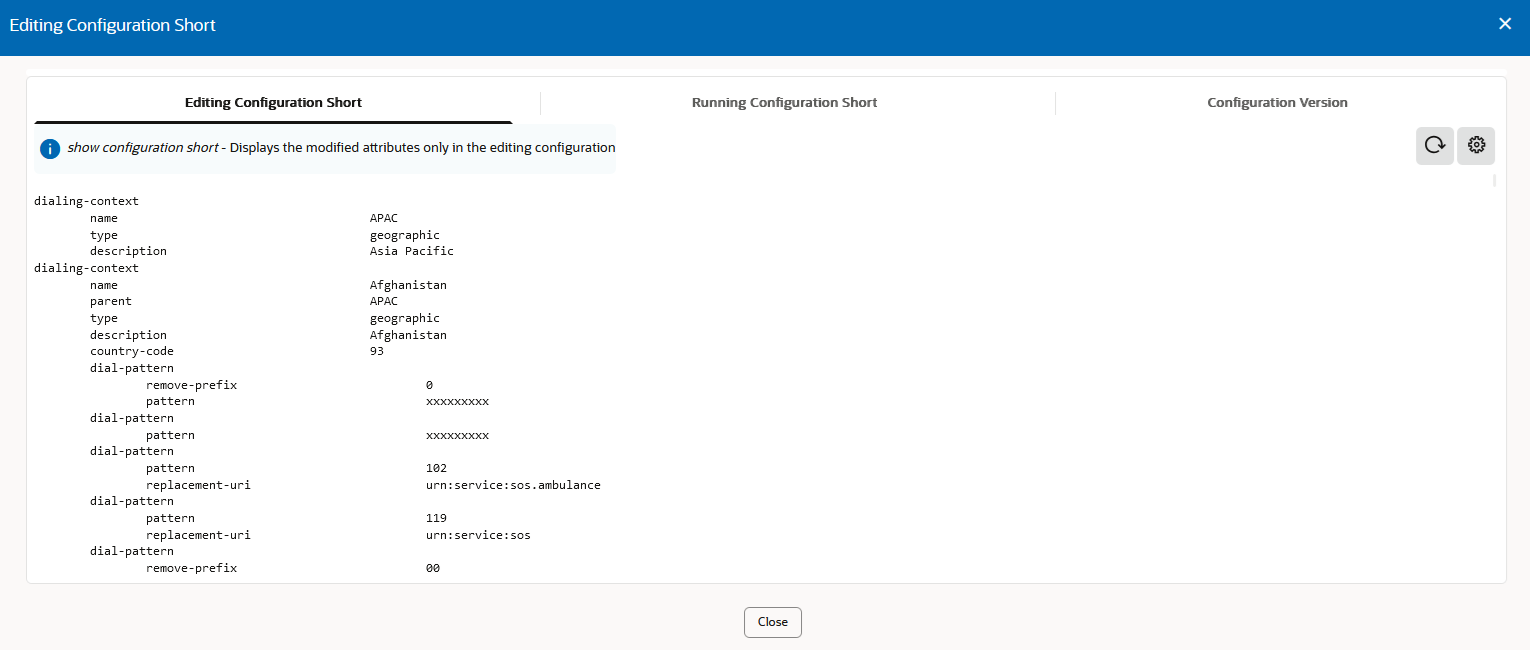
Task: Click the circular arrow refresh button
Action: 1435,145
